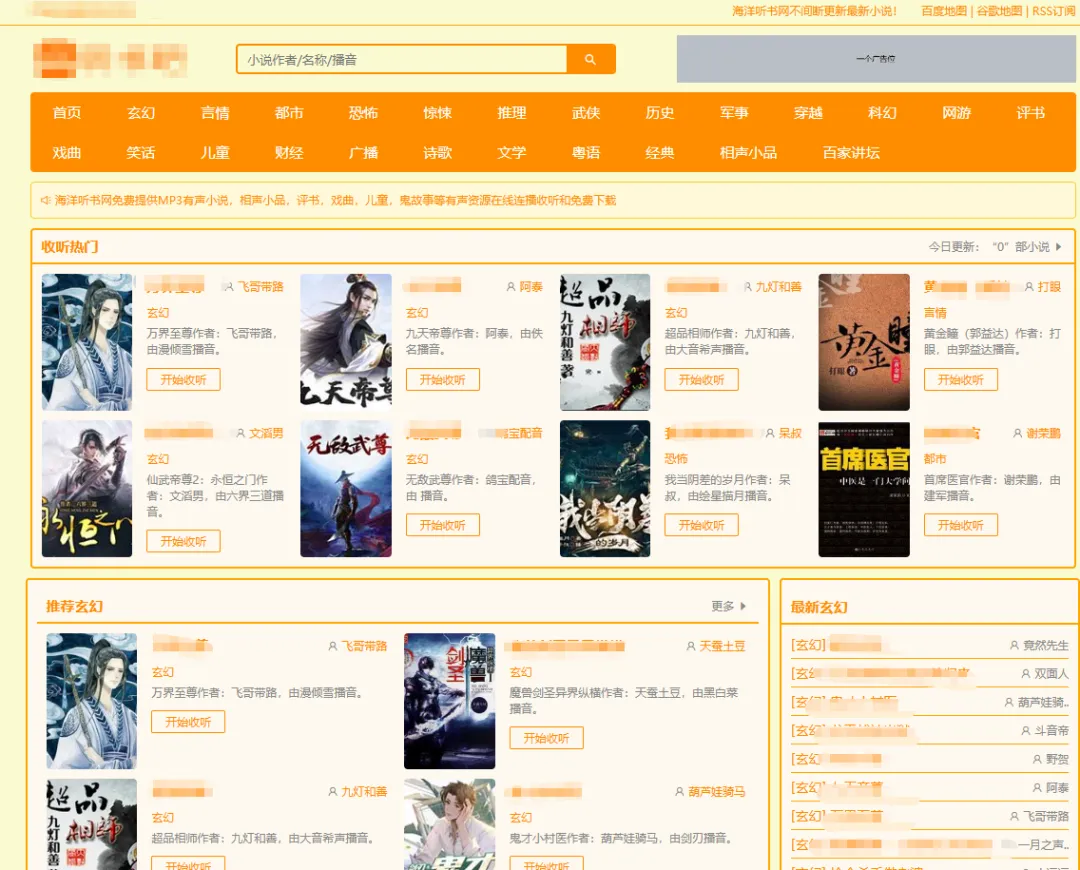1080x870 pixels.
Task: Click user icon beside 九灯和善 in 收听热门
Action: pos(747,287)
